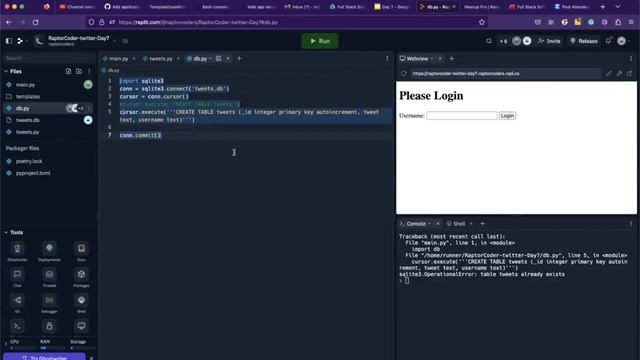The width and height of the screenshot is (640, 360).
Task: Open the Files section three-dot menu
Action: [x=89, y=71]
